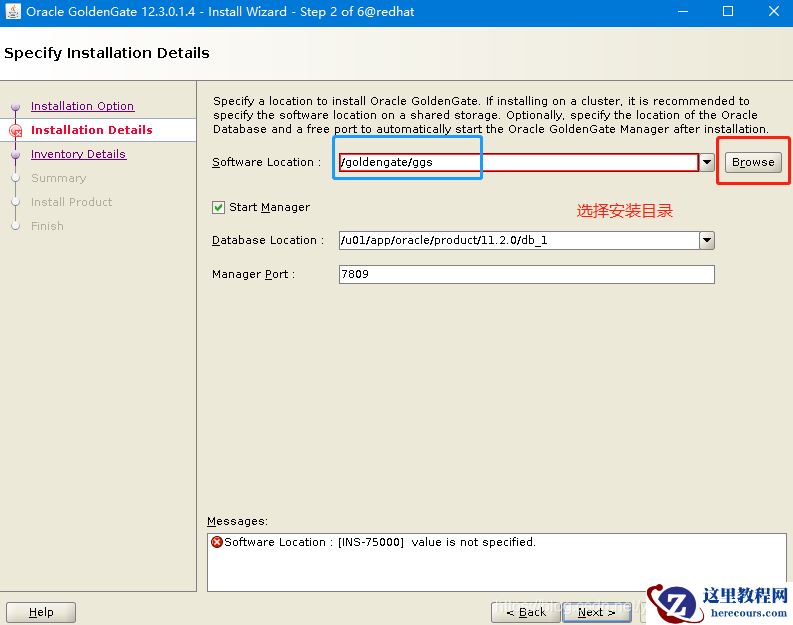The height and width of the screenshot is (625, 793).
Task: Select the Software Location error message text
Action: click(380, 542)
